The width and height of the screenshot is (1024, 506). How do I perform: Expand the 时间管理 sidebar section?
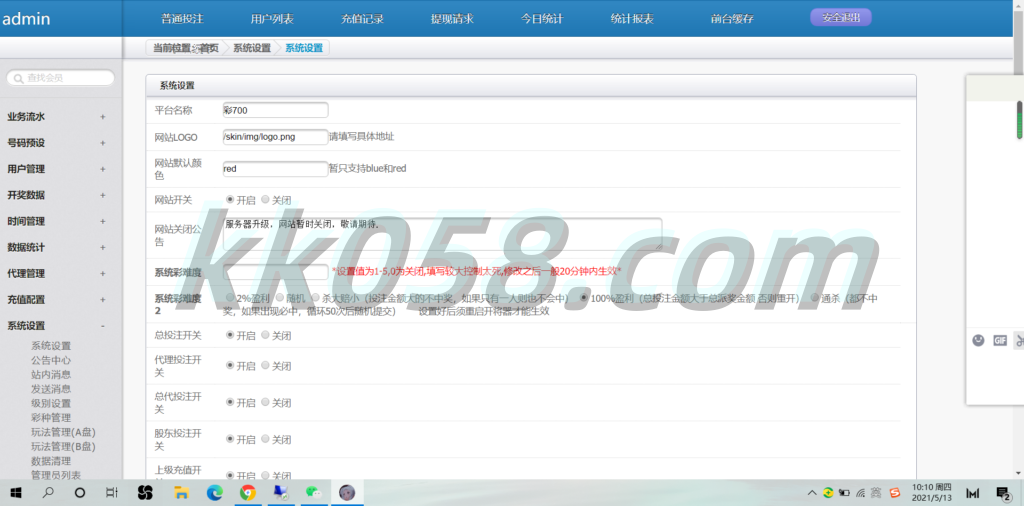click(x=103, y=221)
